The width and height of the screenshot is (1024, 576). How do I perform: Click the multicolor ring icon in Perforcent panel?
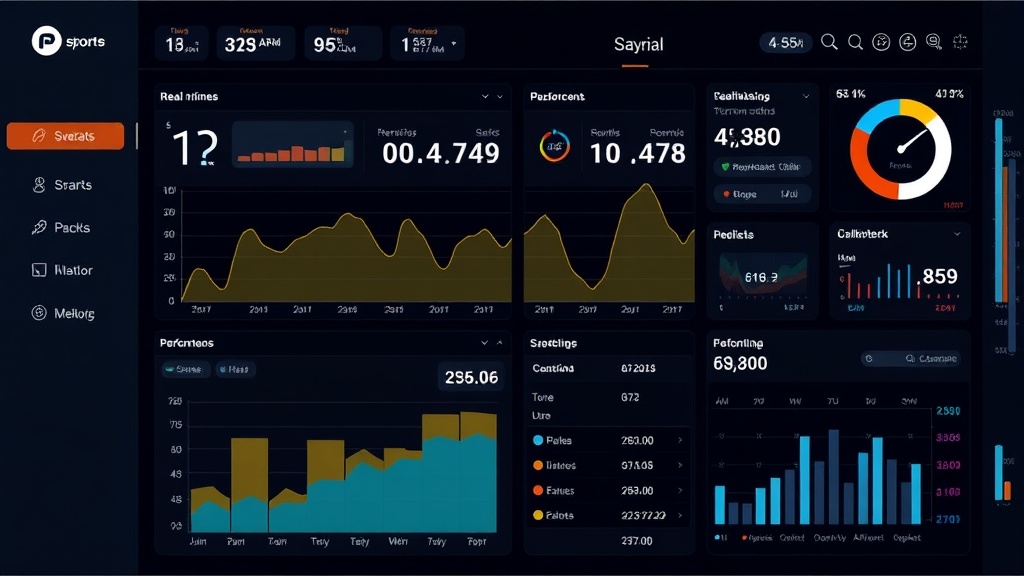pos(554,146)
